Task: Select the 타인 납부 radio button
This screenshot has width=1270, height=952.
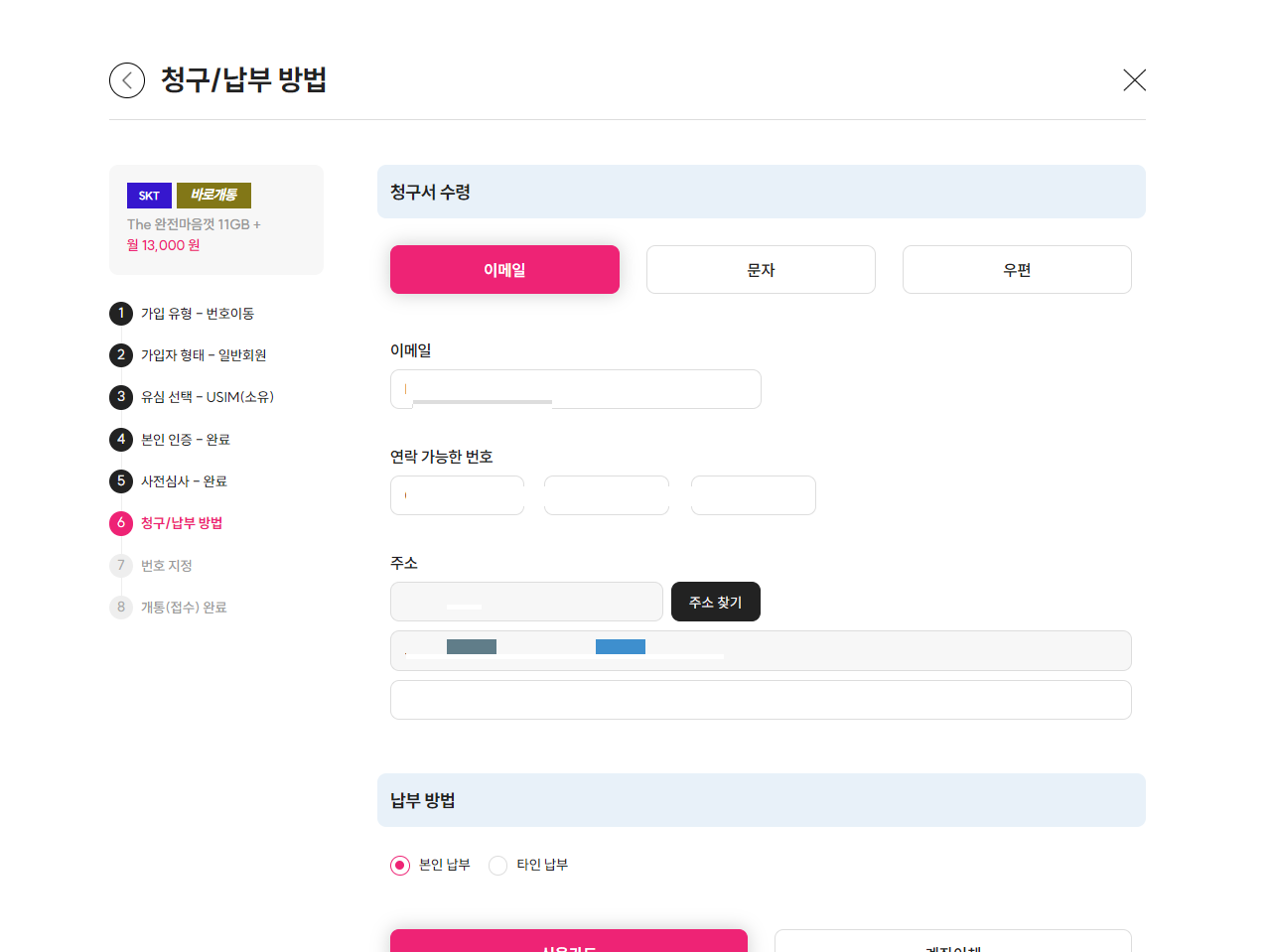Action: pyautogui.click(x=497, y=865)
